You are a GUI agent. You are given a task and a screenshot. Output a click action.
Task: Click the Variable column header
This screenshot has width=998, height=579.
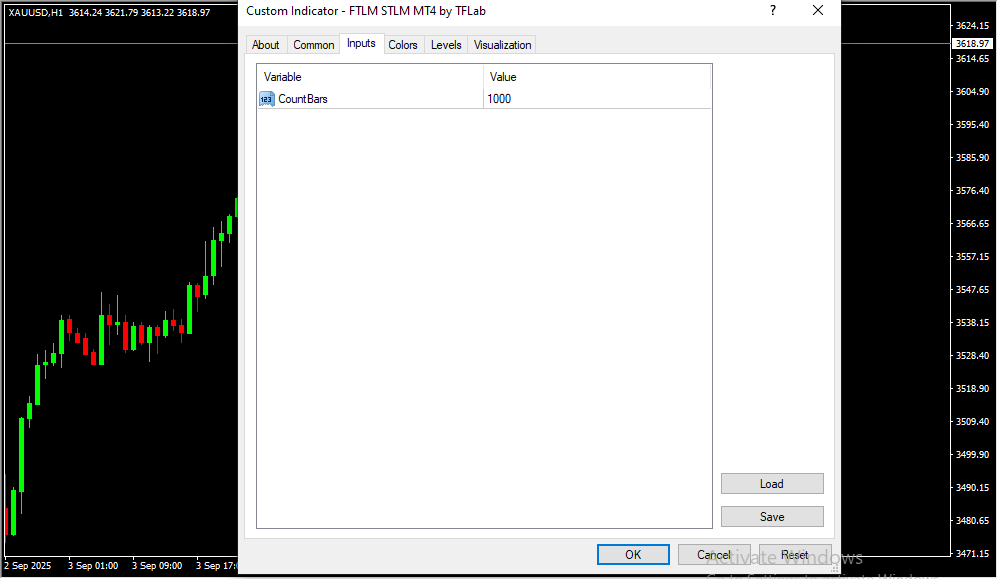click(370, 77)
